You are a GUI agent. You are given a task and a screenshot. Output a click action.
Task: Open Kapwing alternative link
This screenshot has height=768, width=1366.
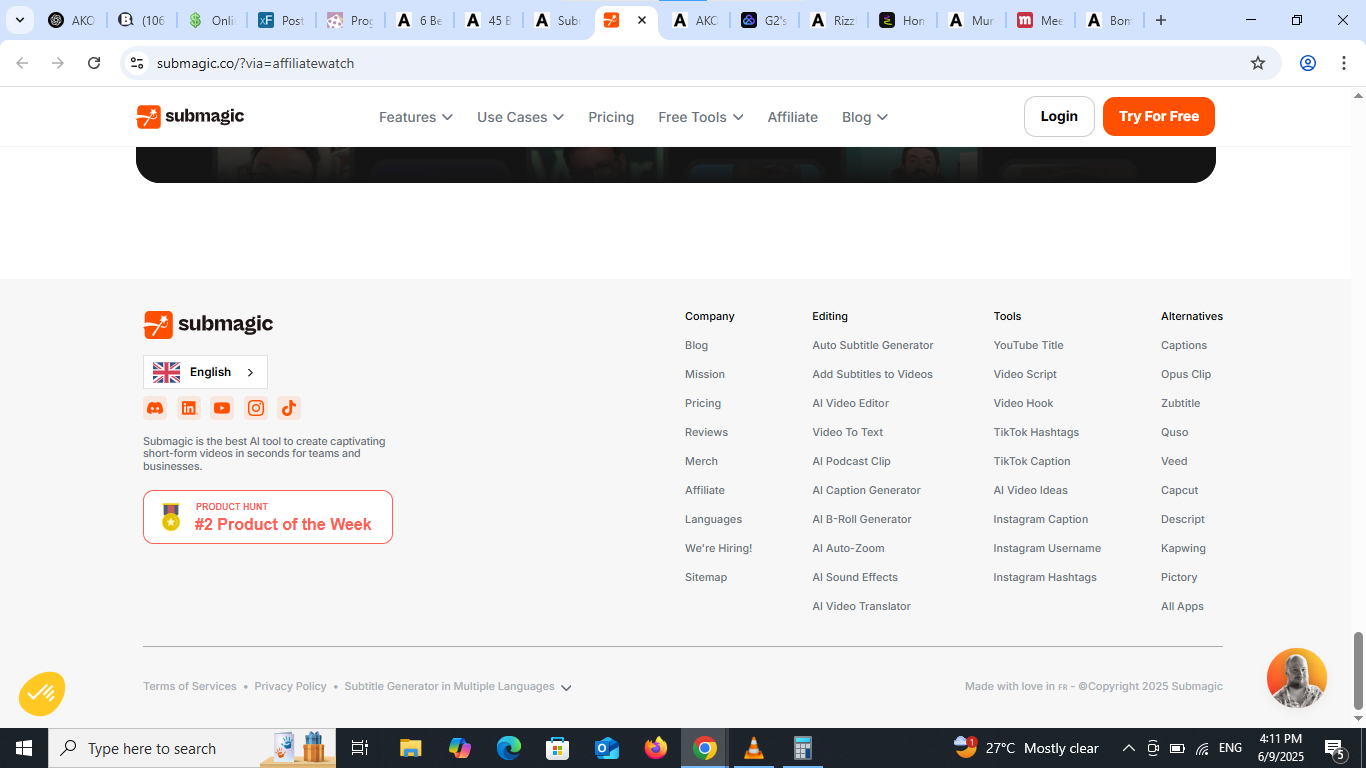pos(1183,549)
